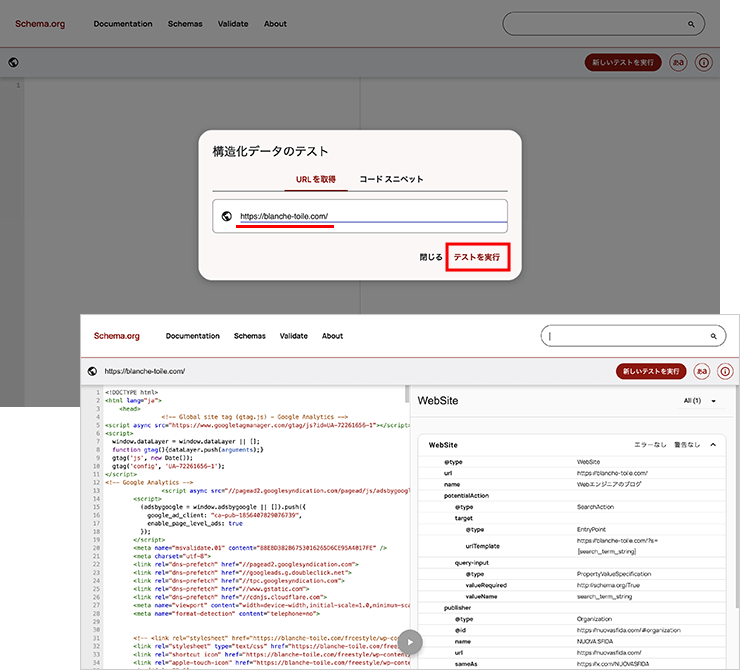Switch to the コード スニペット tab

click(x=391, y=179)
